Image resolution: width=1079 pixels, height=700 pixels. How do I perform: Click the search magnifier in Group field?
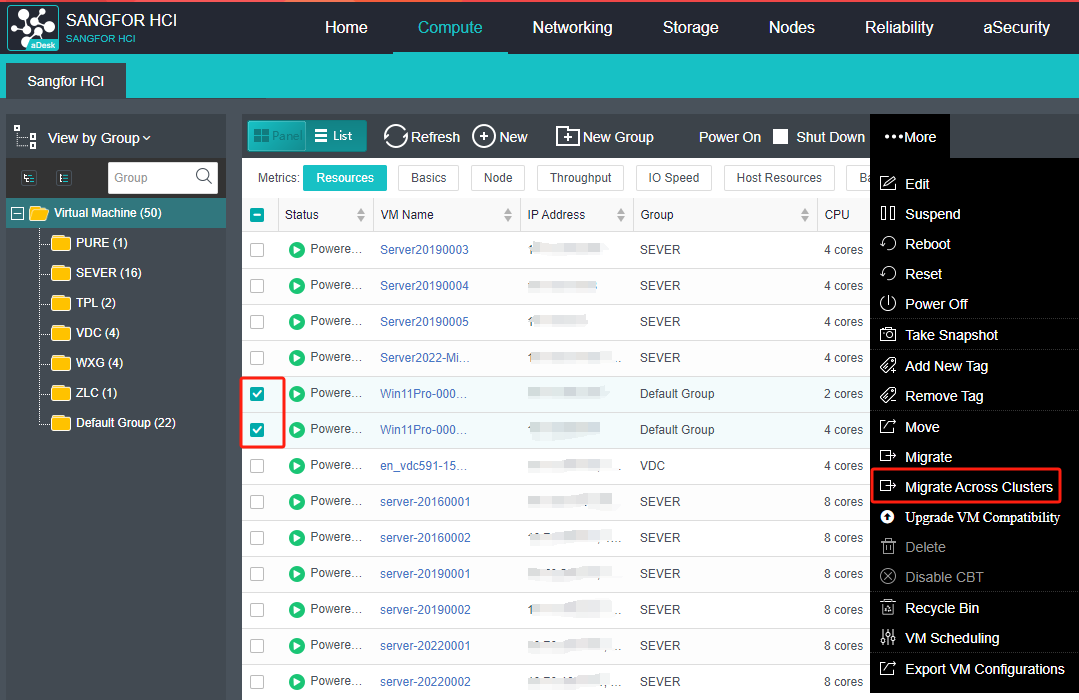tap(204, 177)
